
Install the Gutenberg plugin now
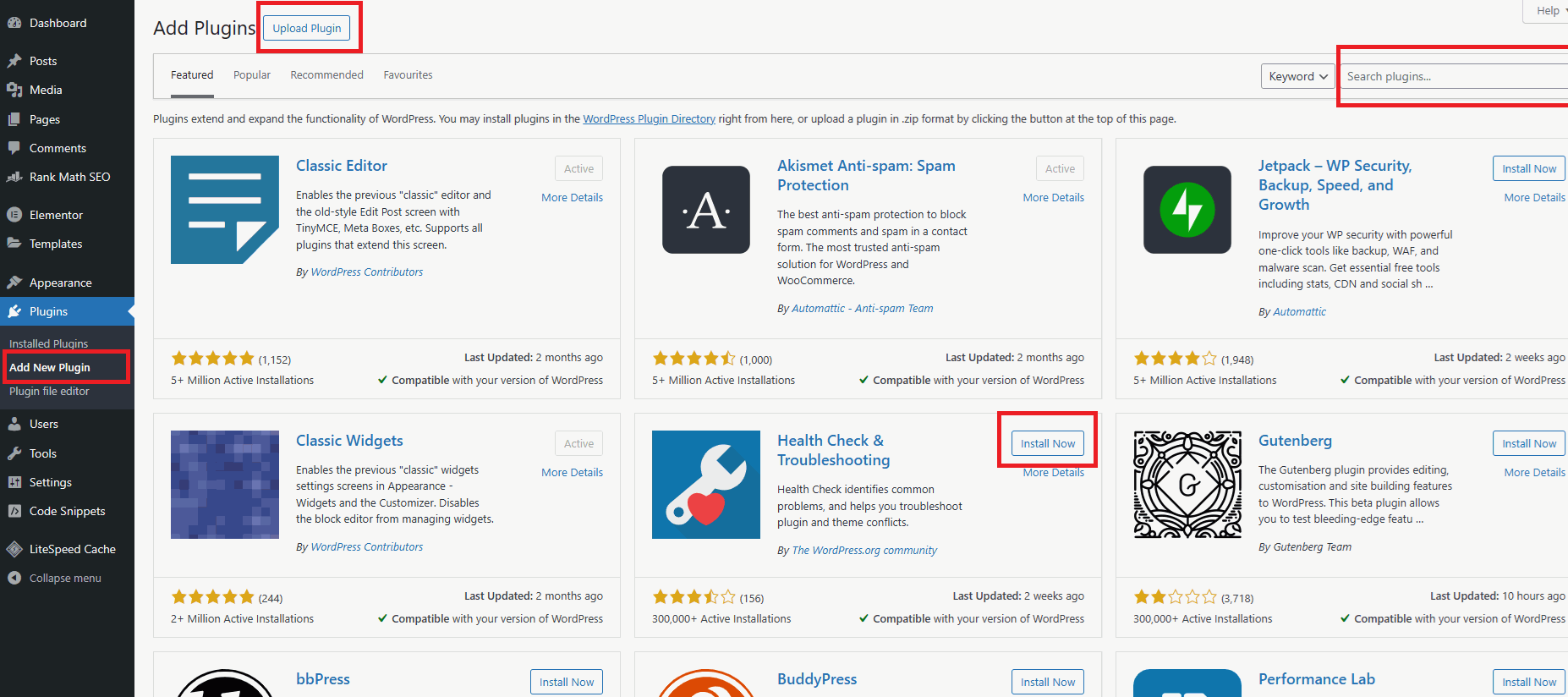tap(1529, 443)
